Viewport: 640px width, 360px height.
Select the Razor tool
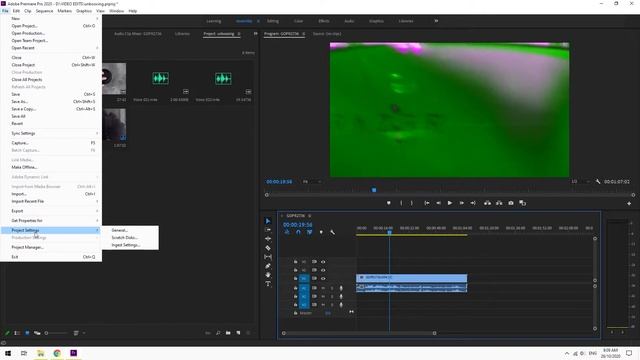coord(268,248)
